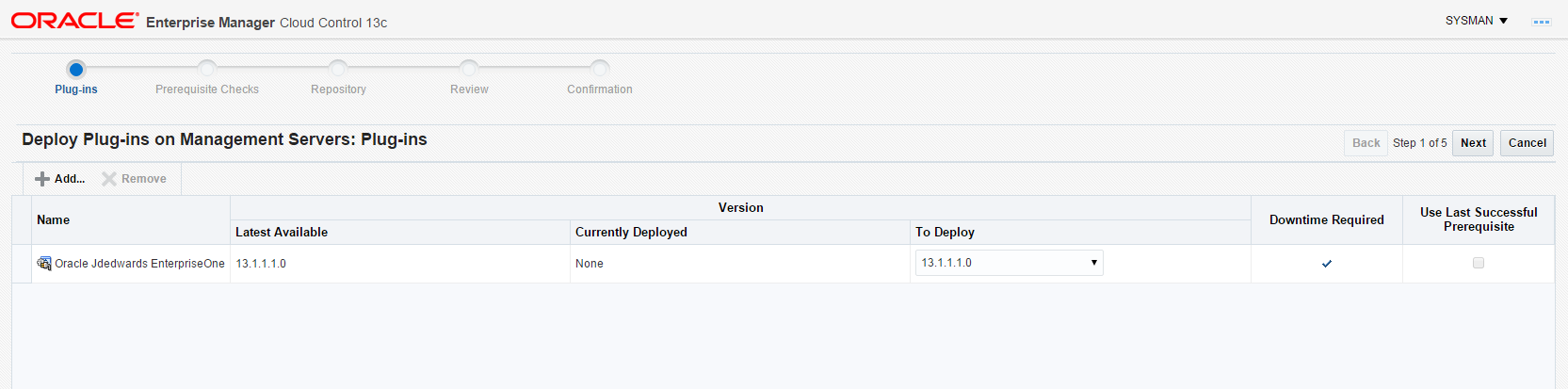Click the Enterprise Manager Cloud Control title
This screenshot has width=1568, height=389.
click(x=267, y=23)
